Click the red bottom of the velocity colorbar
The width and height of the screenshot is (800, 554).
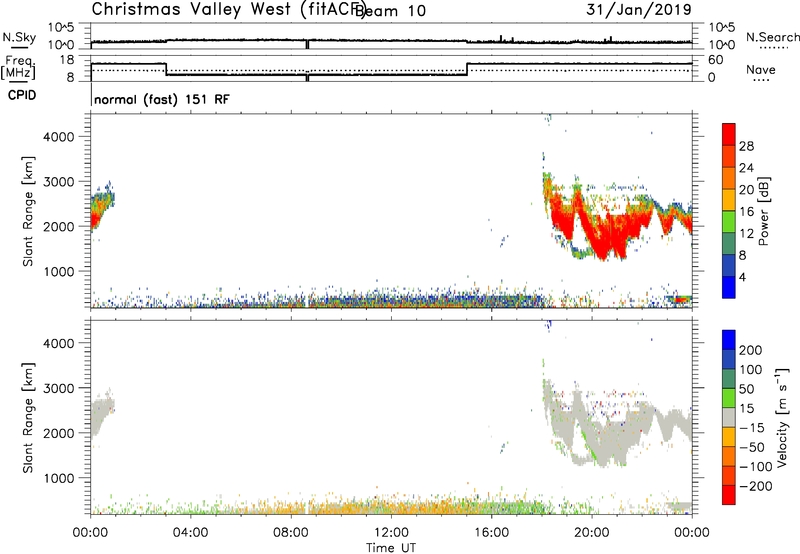tap(729, 495)
